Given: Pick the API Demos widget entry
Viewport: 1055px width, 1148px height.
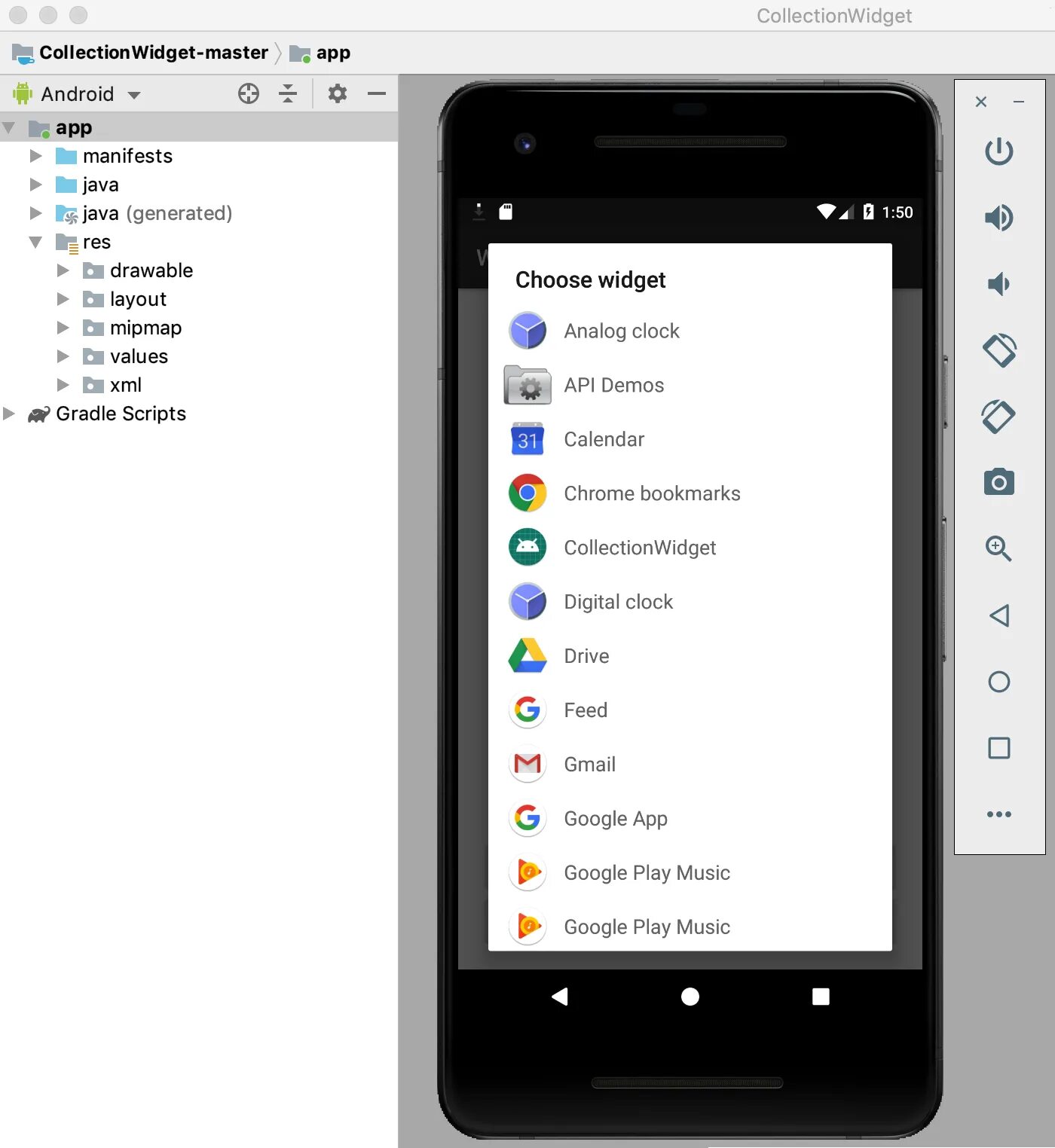Looking at the screenshot, I should 690,385.
